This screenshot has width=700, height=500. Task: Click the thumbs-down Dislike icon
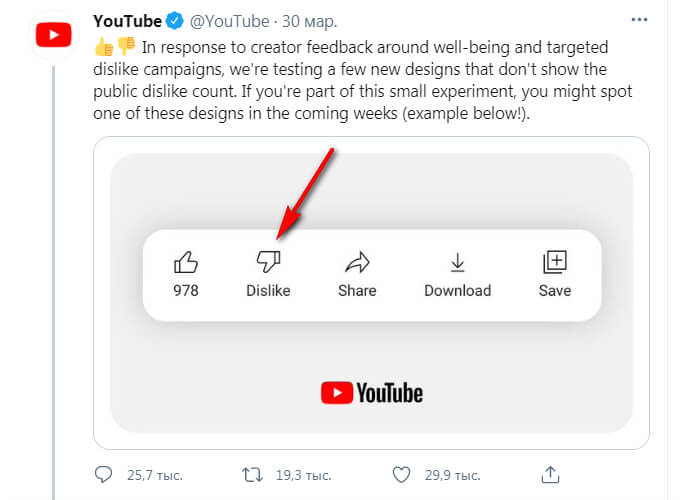(268, 262)
